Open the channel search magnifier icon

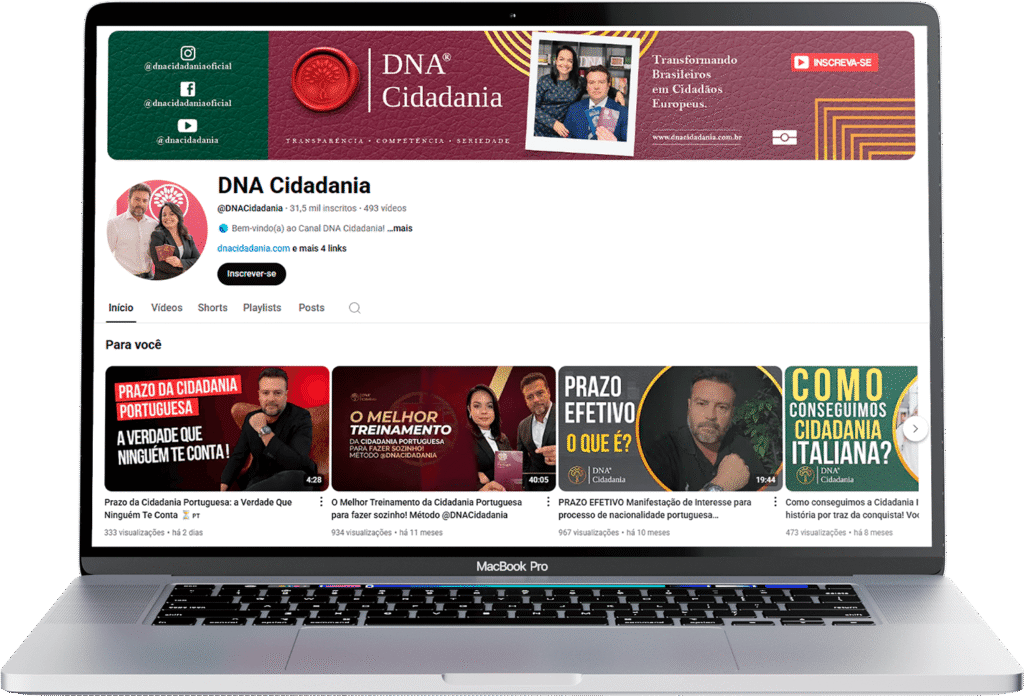[x=354, y=308]
